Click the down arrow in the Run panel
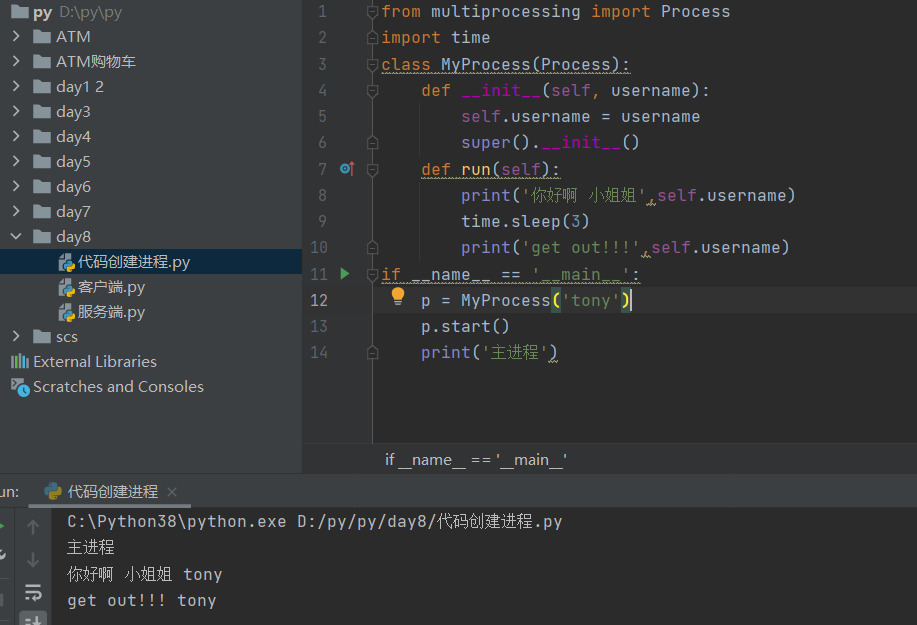 click(33, 559)
